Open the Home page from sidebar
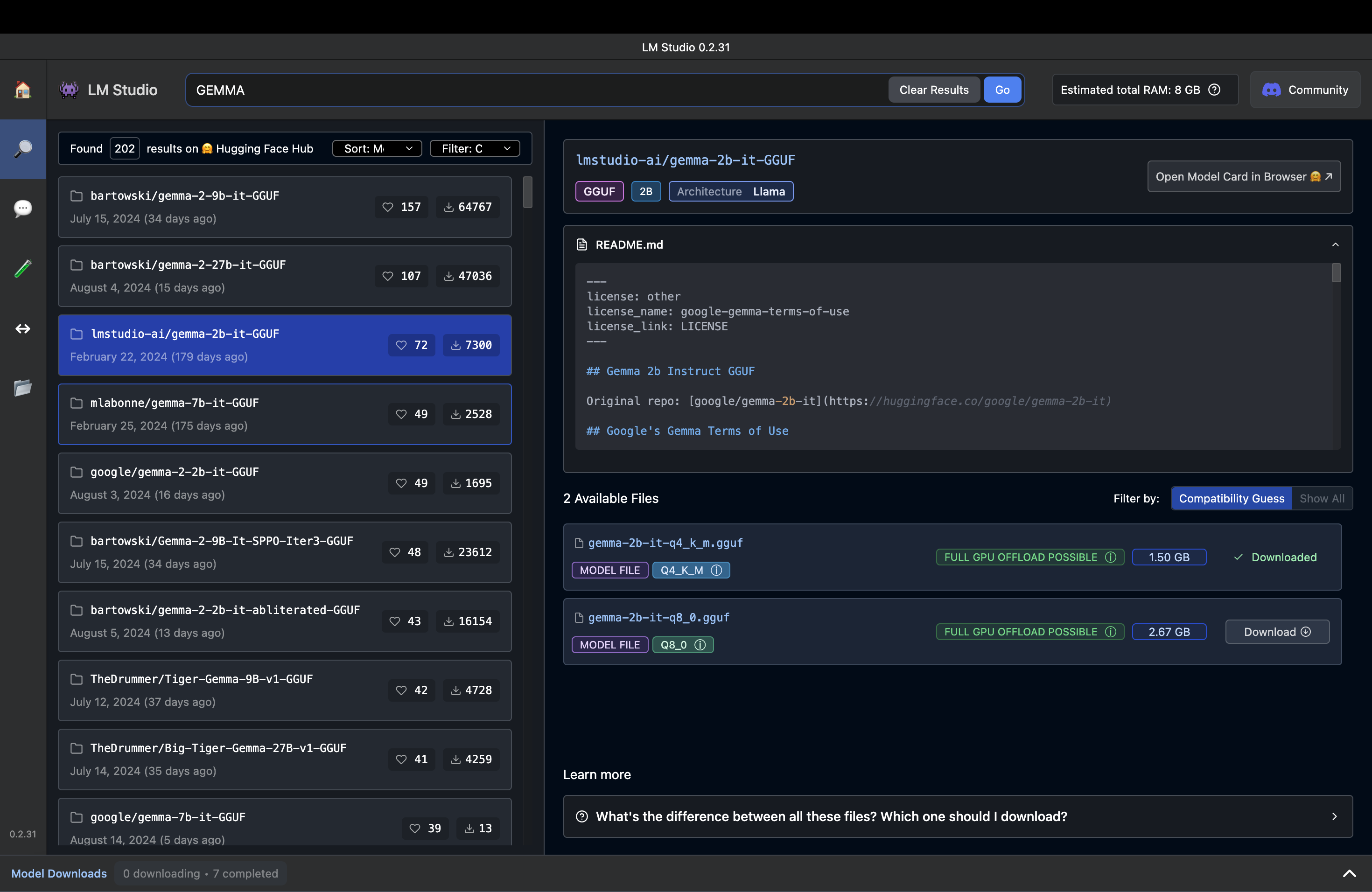Screen dimensions: 1372x892 point(22,90)
